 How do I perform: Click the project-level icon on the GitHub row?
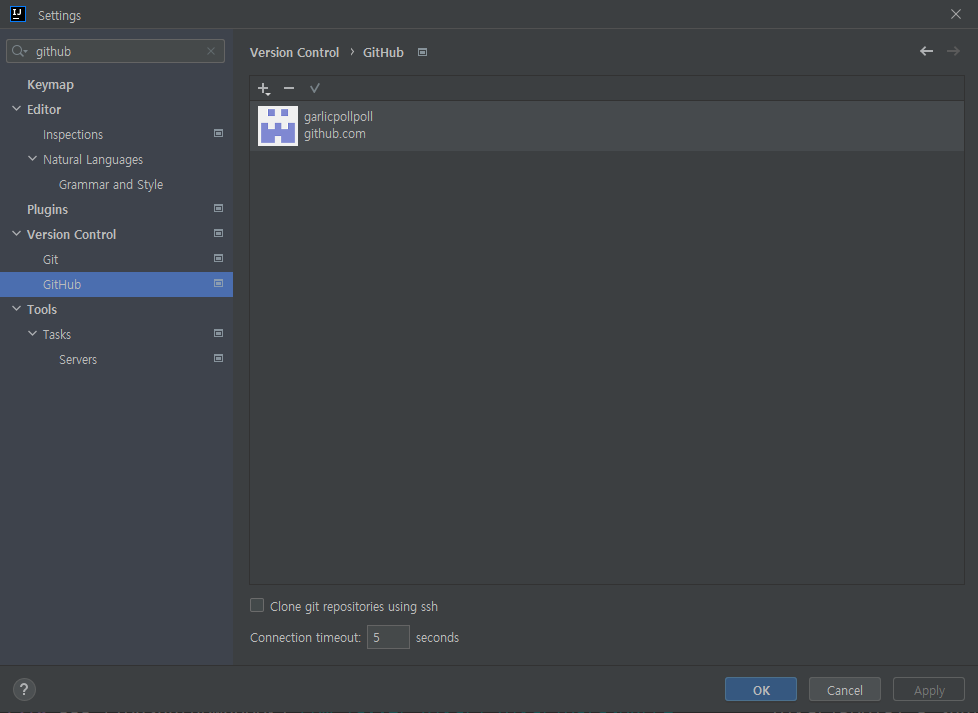(218, 283)
